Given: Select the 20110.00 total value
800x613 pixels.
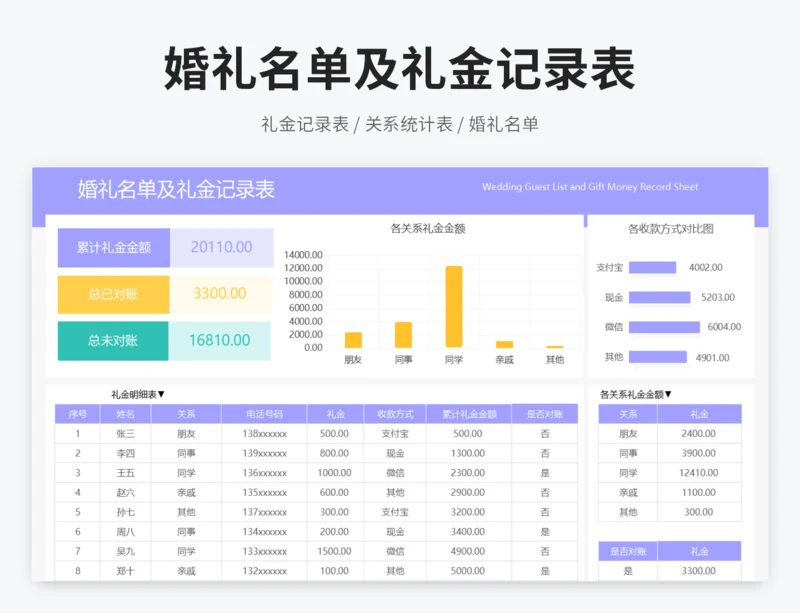Looking at the screenshot, I should [221, 247].
